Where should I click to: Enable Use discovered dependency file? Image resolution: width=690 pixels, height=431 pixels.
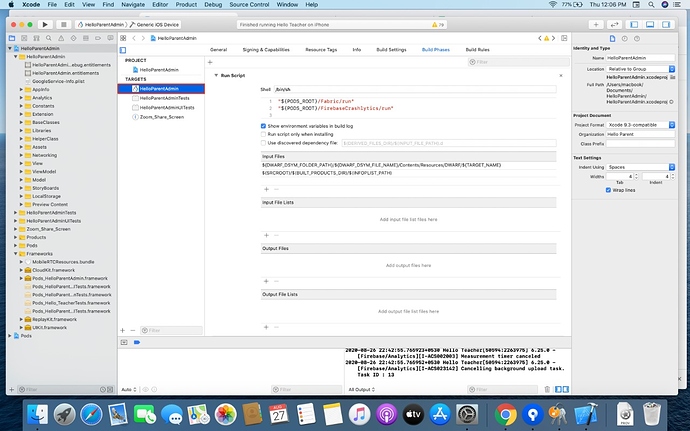(x=263, y=143)
